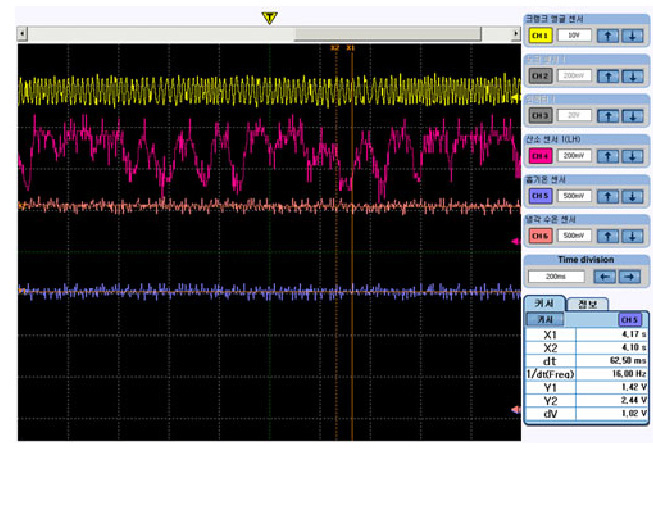
Task: Click the CH3 20V scale field
Action: [x=574, y=115]
